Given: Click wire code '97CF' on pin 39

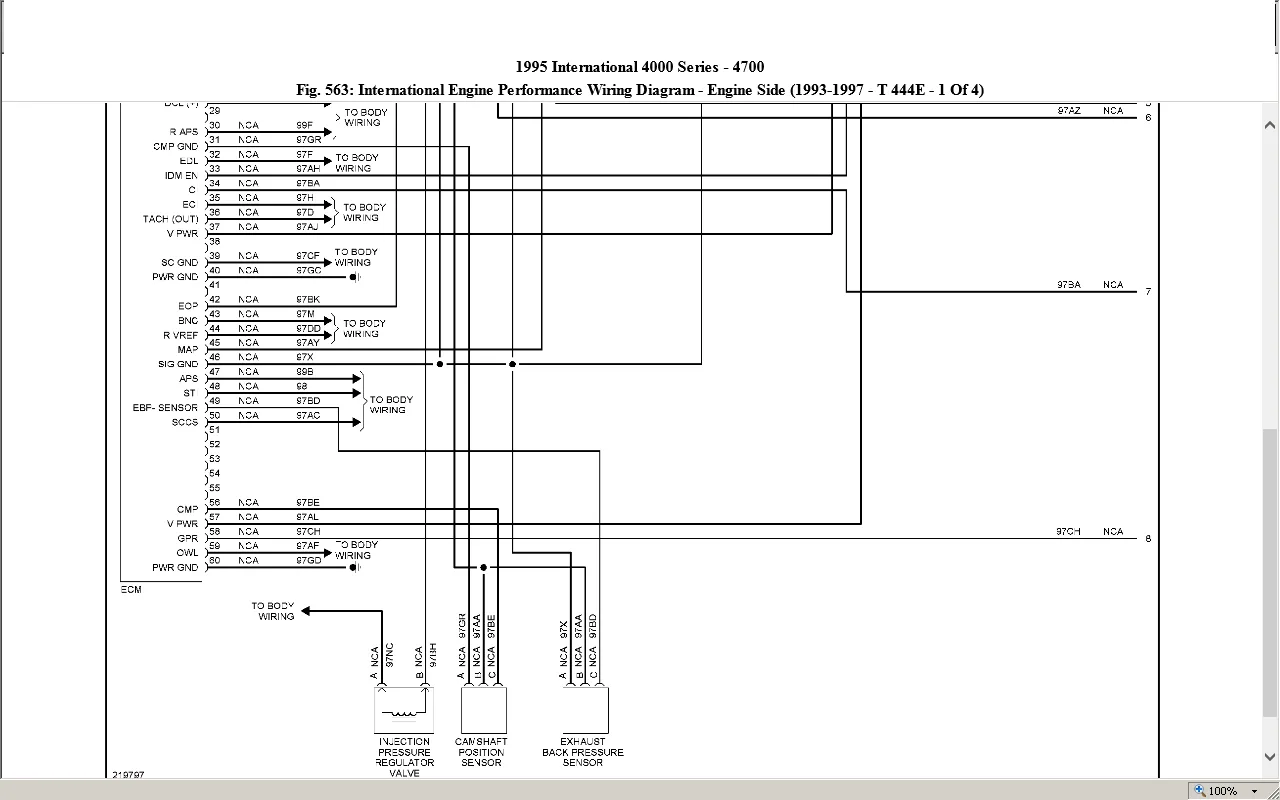Looking at the screenshot, I should pos(308,256).
